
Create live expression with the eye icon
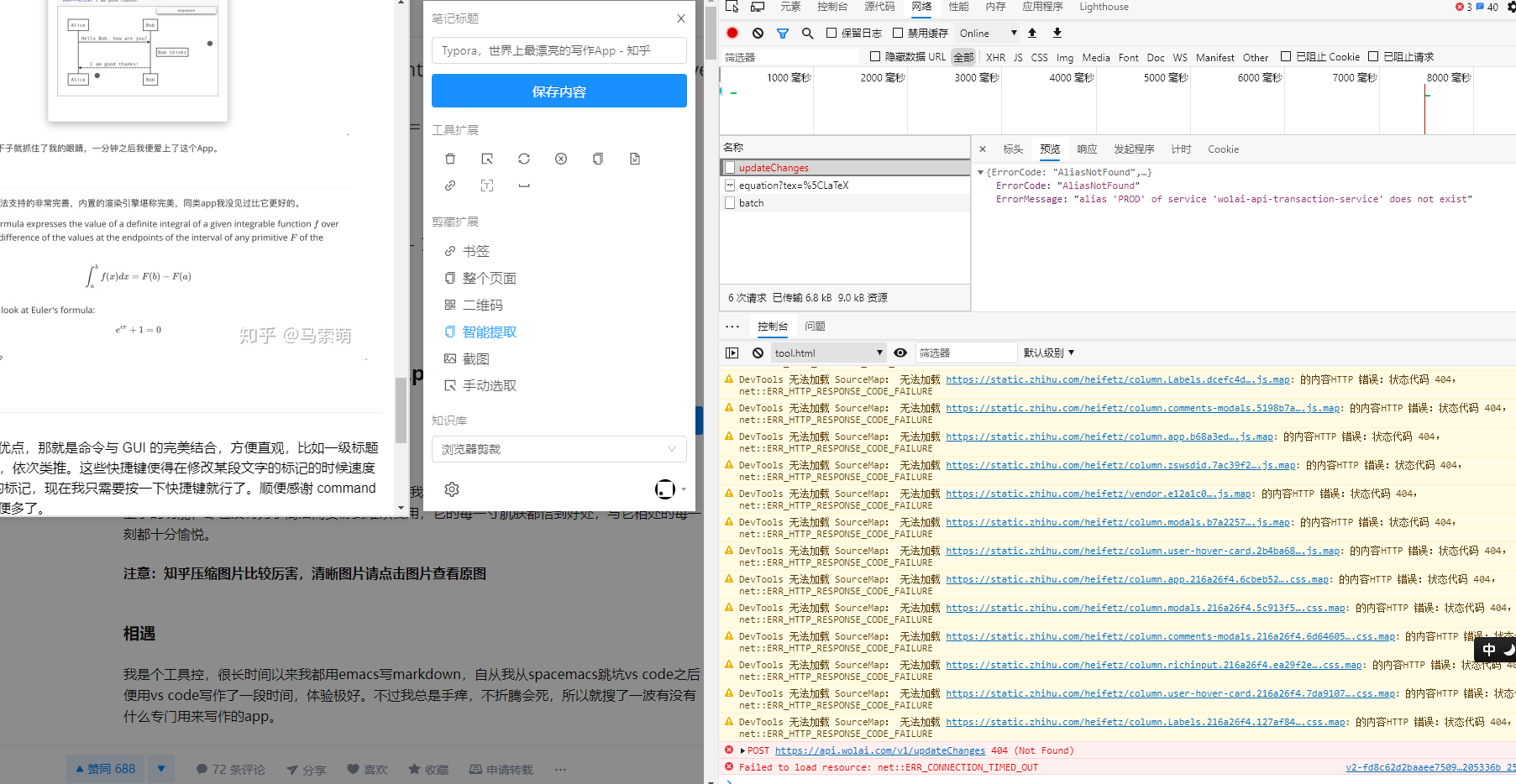coord(900,353)
